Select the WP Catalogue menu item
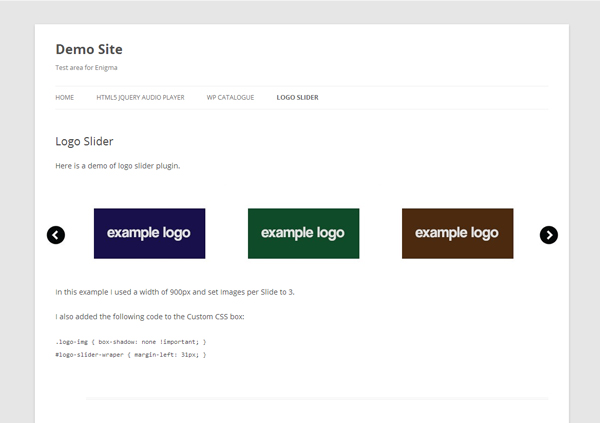 (x=230, y=98)
